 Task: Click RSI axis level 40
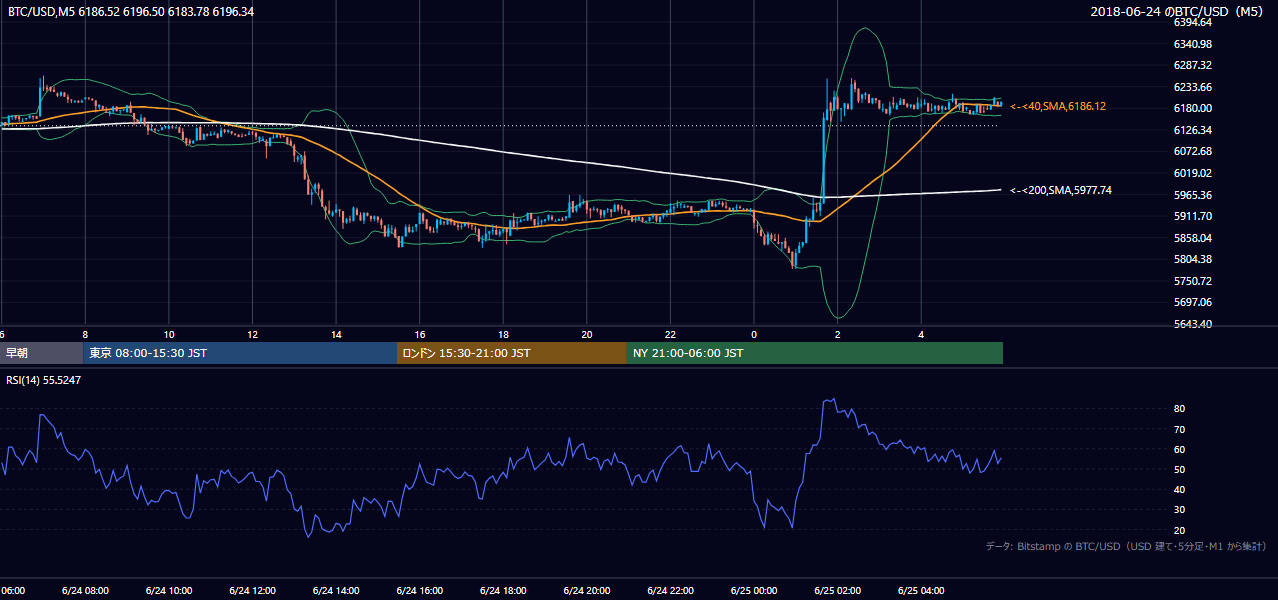click(1180, 490)
